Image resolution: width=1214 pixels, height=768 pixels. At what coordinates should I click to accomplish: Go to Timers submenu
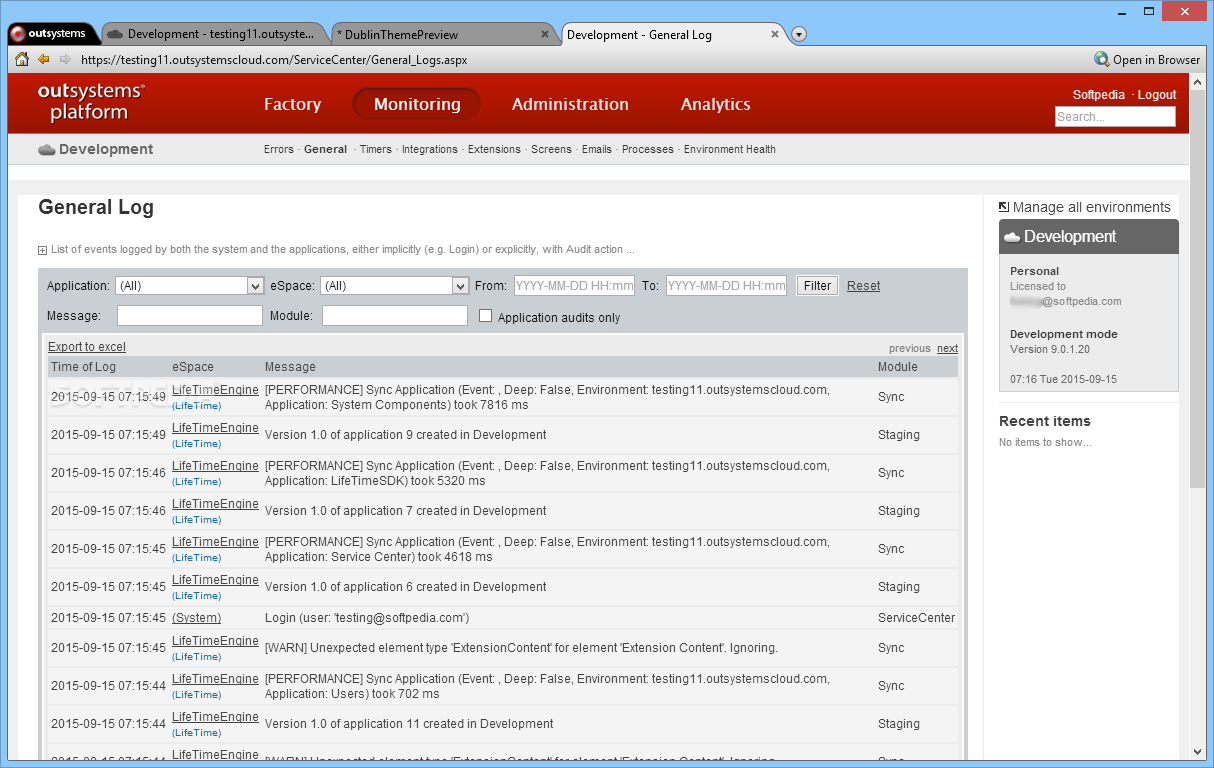[376, 149]
